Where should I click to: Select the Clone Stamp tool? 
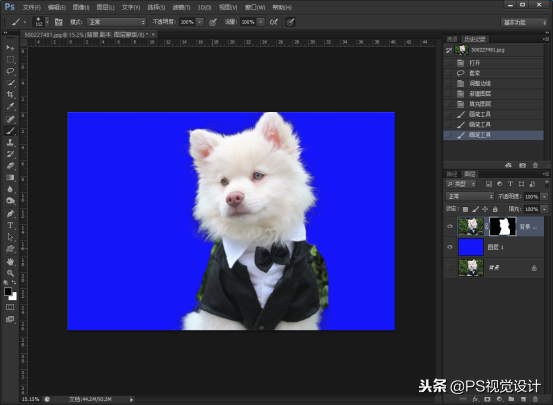tap(10, 143)
